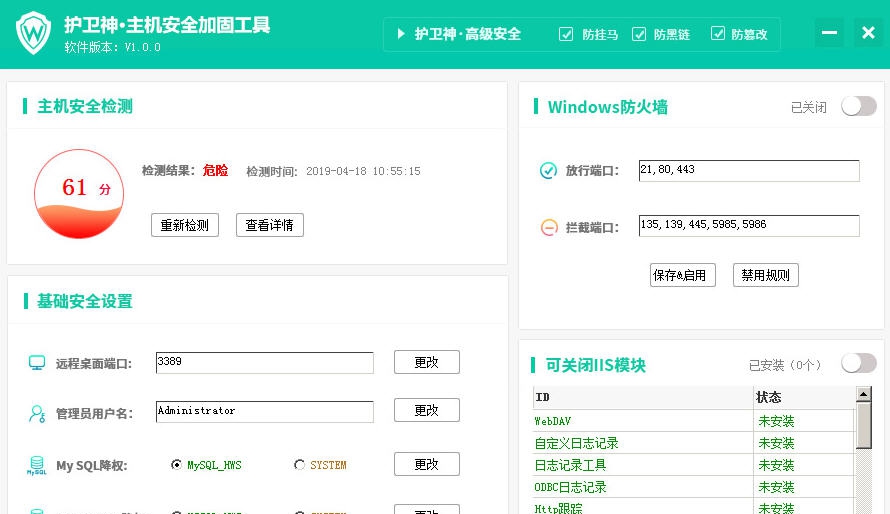Click the 已关闭 firewall status label
Viewport: 890px width, 514px height.
tap(809, 107)
